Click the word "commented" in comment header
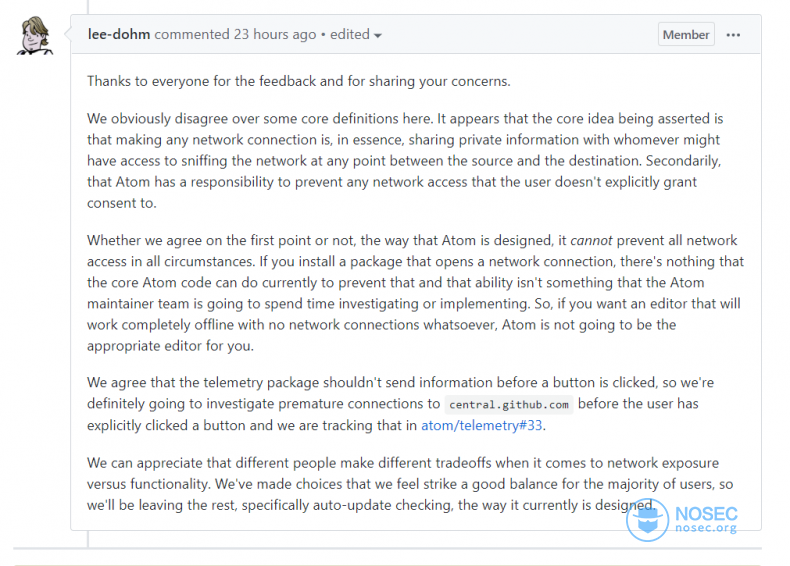 pos(192,34)
